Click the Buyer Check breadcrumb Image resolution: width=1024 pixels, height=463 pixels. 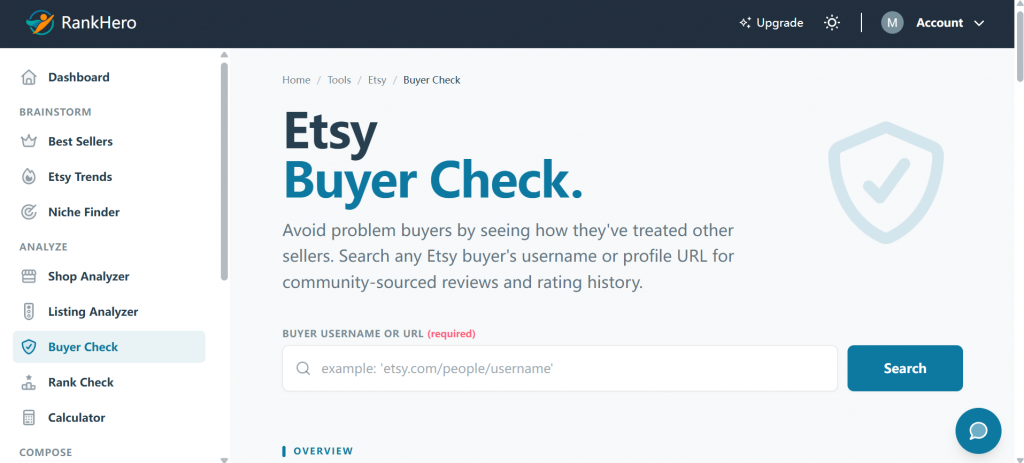coord(432,80)
